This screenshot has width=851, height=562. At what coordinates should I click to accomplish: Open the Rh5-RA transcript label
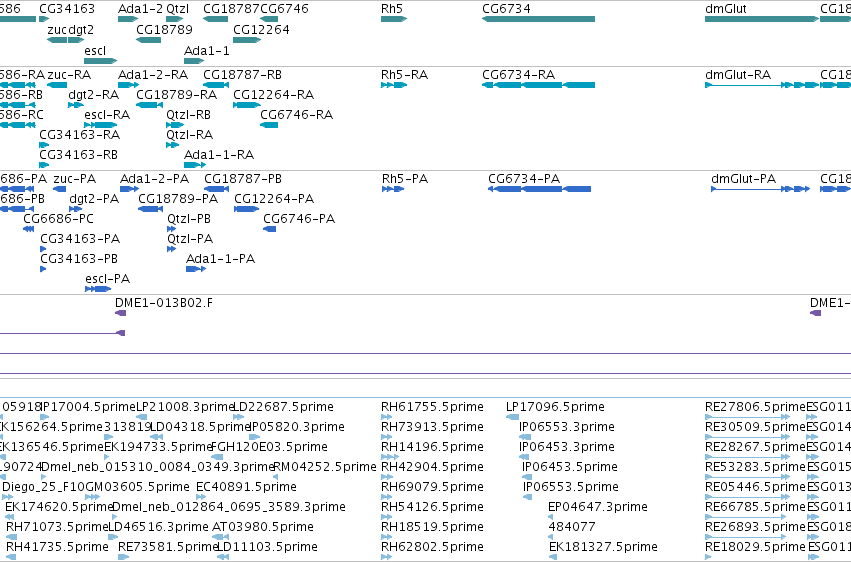coord(404,74)
